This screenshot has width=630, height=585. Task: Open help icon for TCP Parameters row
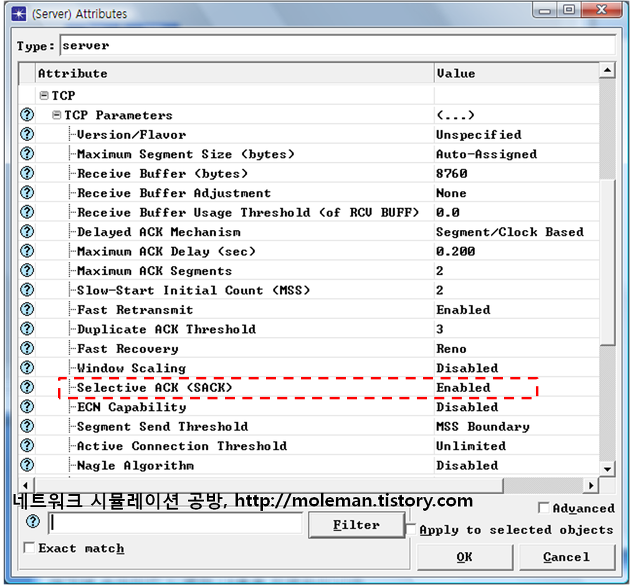[27, 115]
